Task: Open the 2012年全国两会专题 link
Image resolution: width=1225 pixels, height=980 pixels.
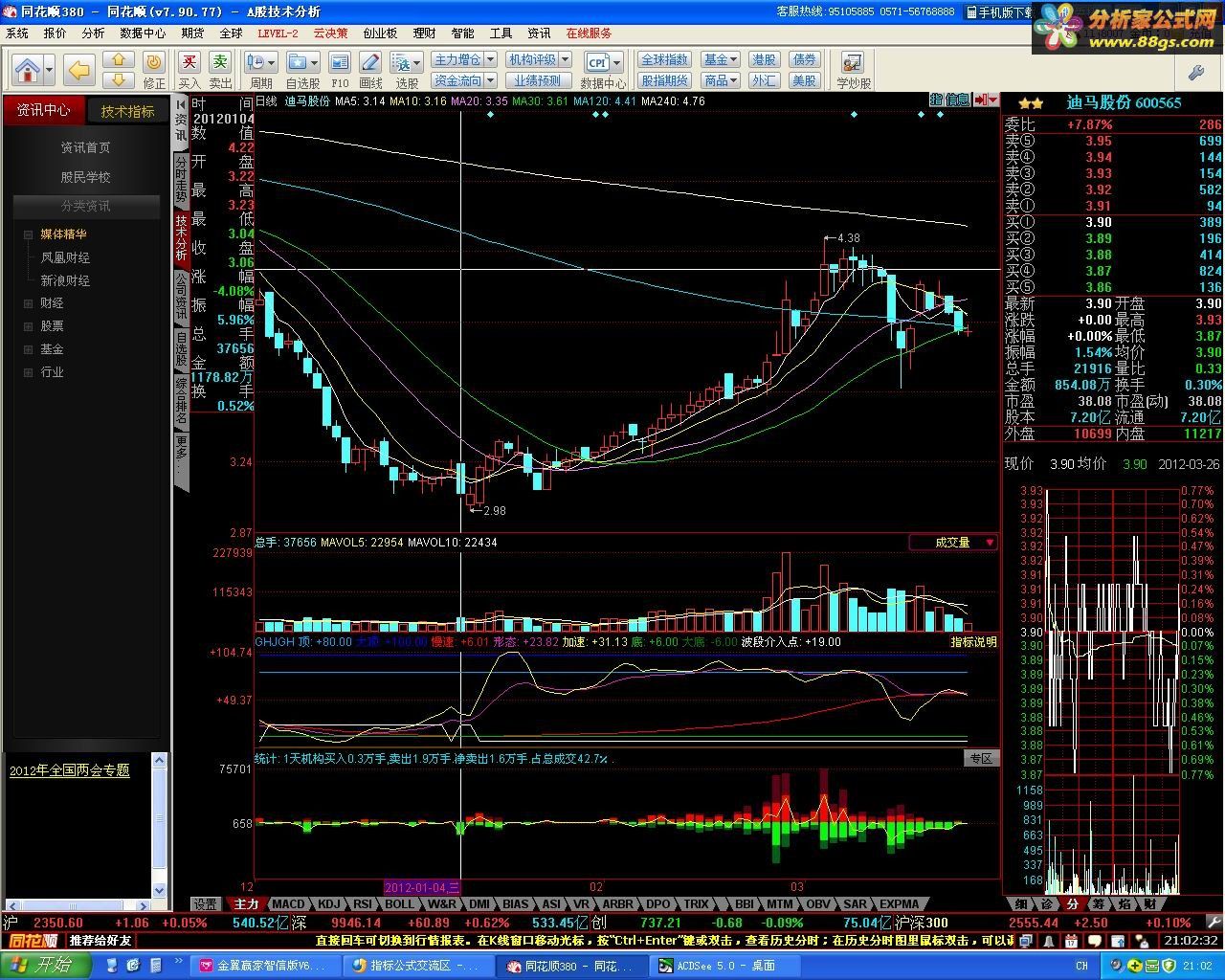Action: click(x=69, y=770)
